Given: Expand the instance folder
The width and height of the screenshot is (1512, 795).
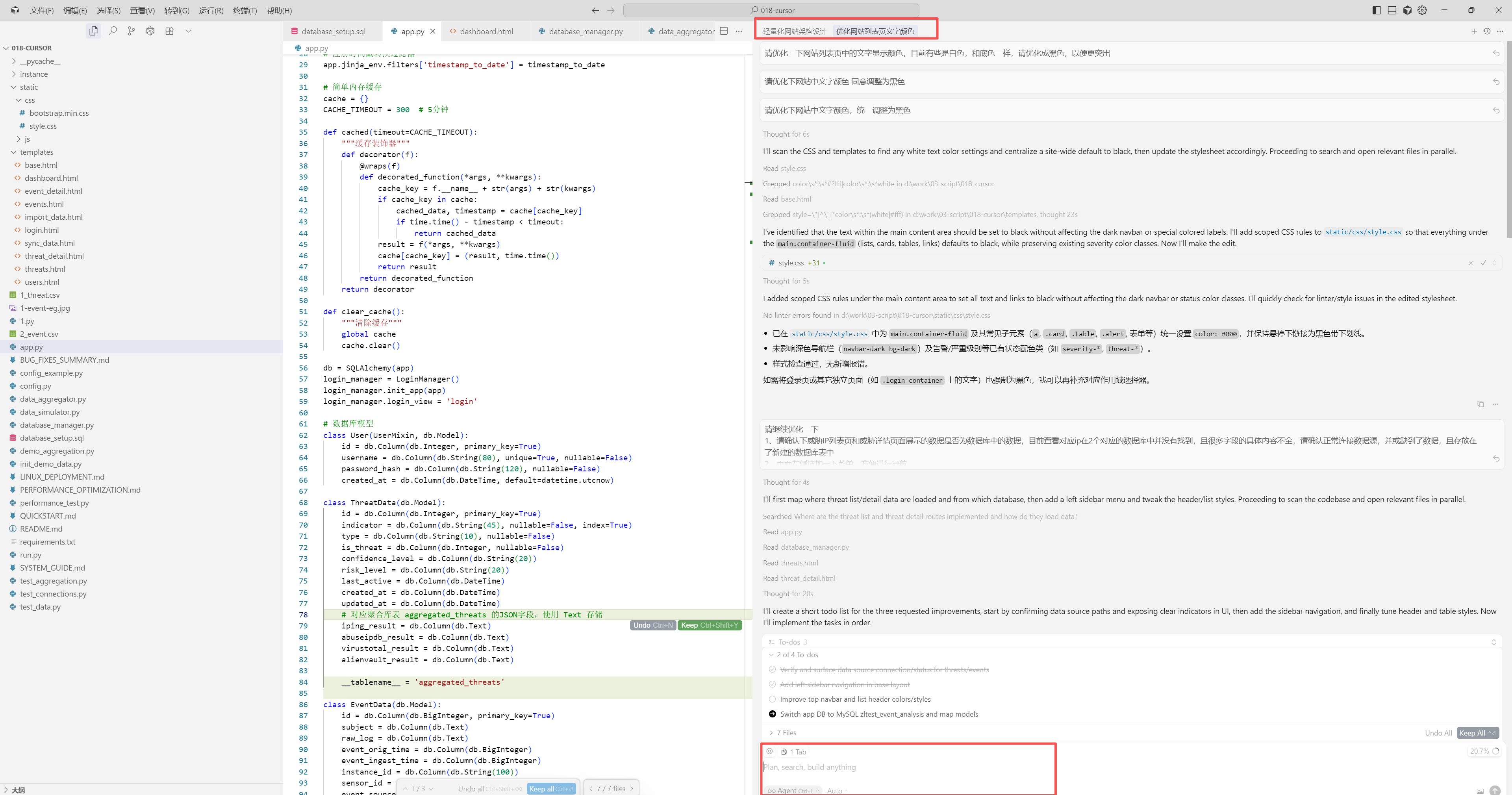Looking at the screenshot, I should pos(14,74).
